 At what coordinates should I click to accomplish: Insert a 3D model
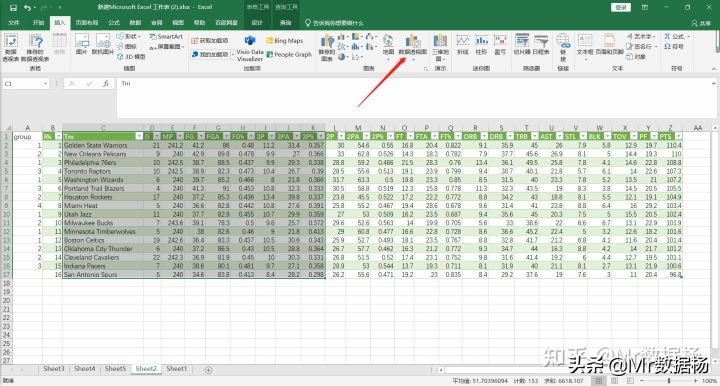(x=131, y=56)
